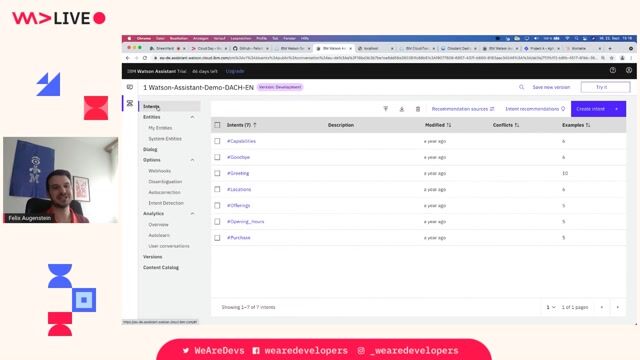Click the search magnifier icon near Save new version

point(521,87)
